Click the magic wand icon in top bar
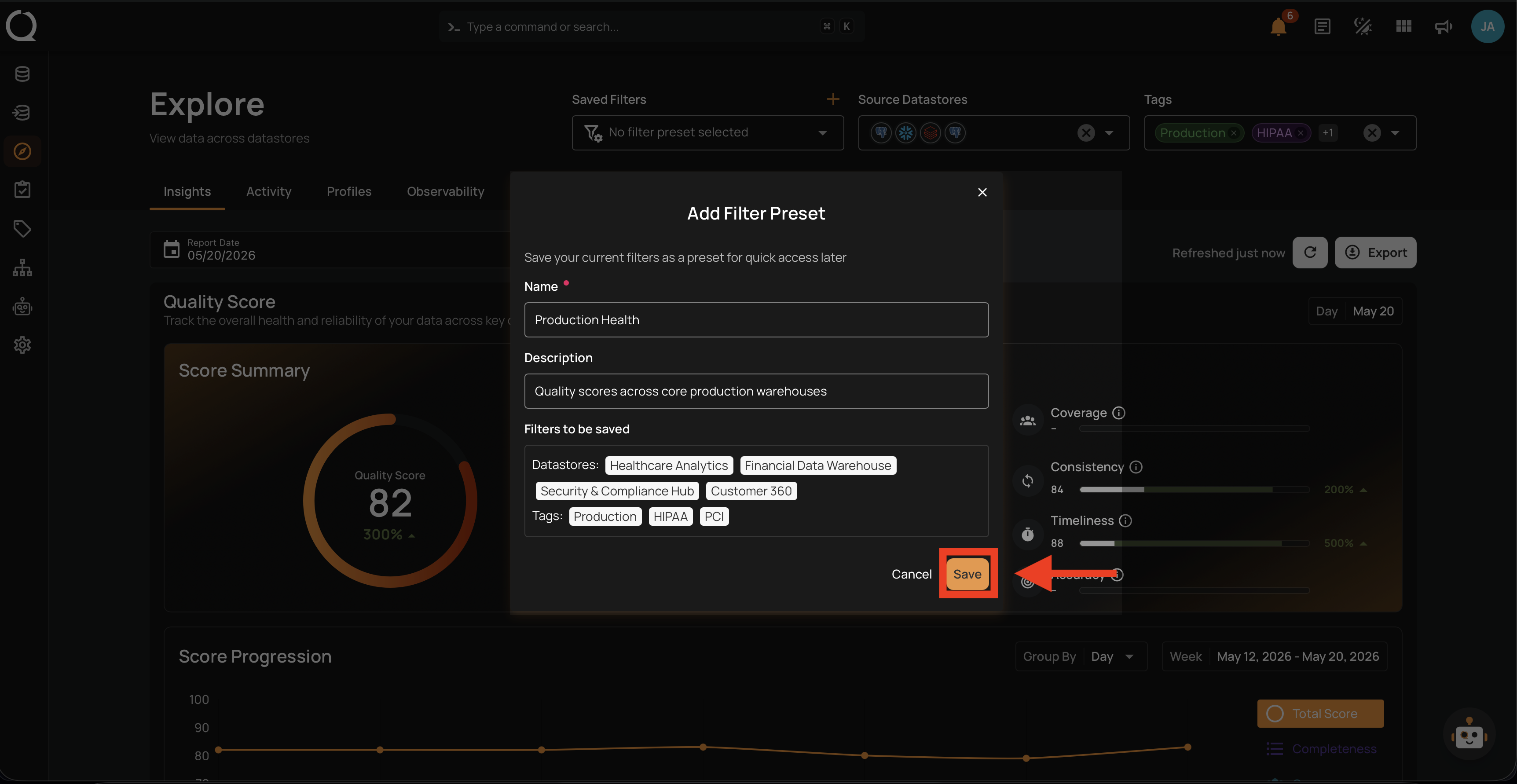Viewport: 1517px width, 784px height. coord(1363,26)
